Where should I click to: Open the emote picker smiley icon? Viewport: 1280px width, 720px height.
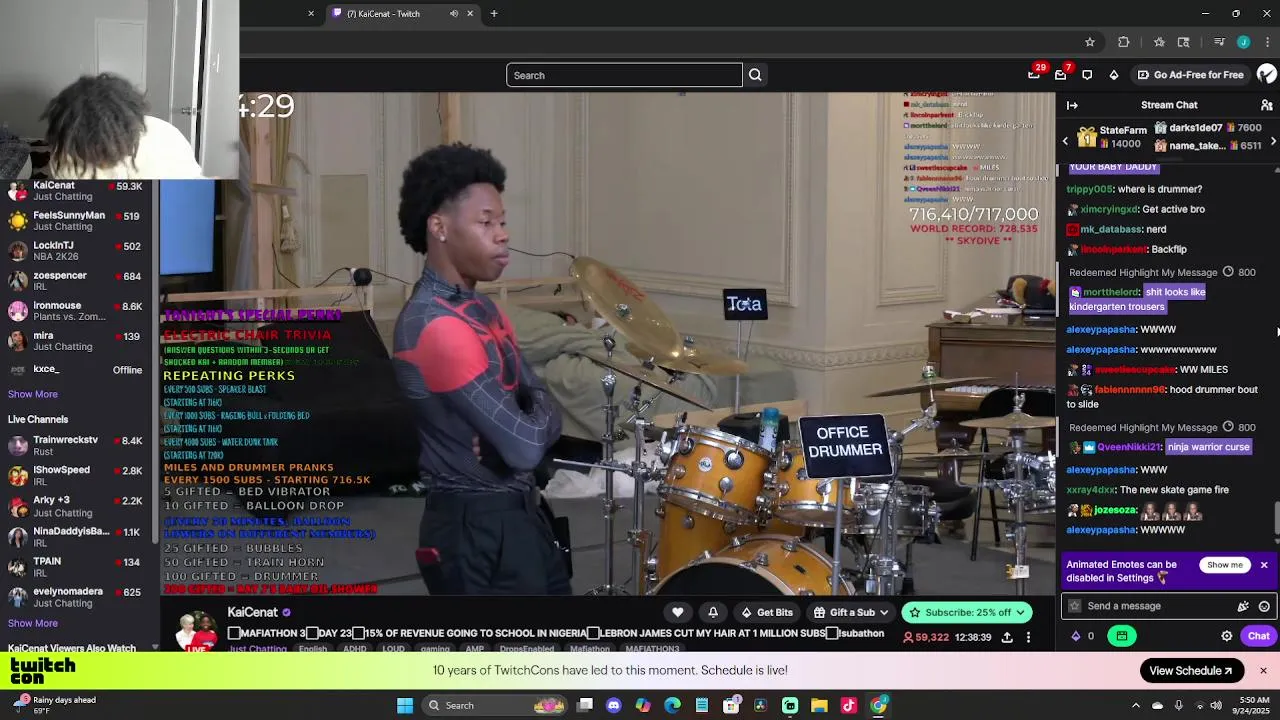click(1264, 606)
